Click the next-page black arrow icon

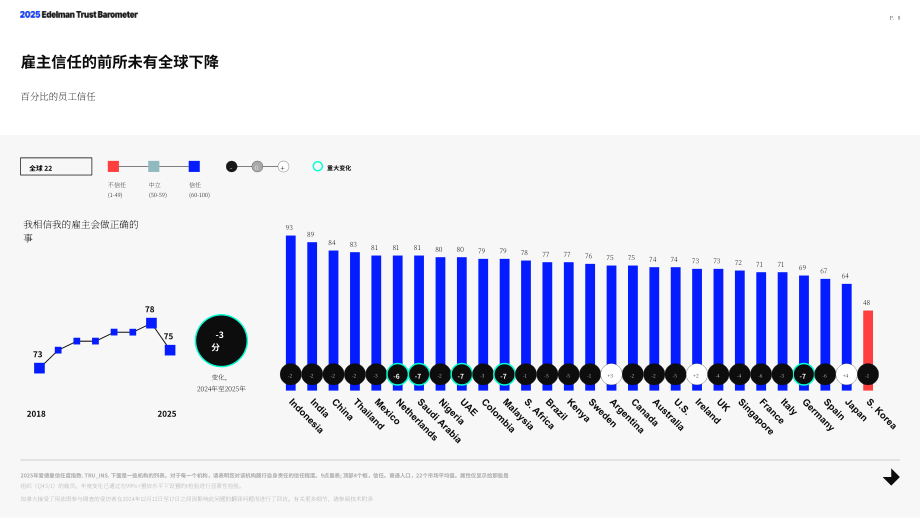click(x=891, y=478)
